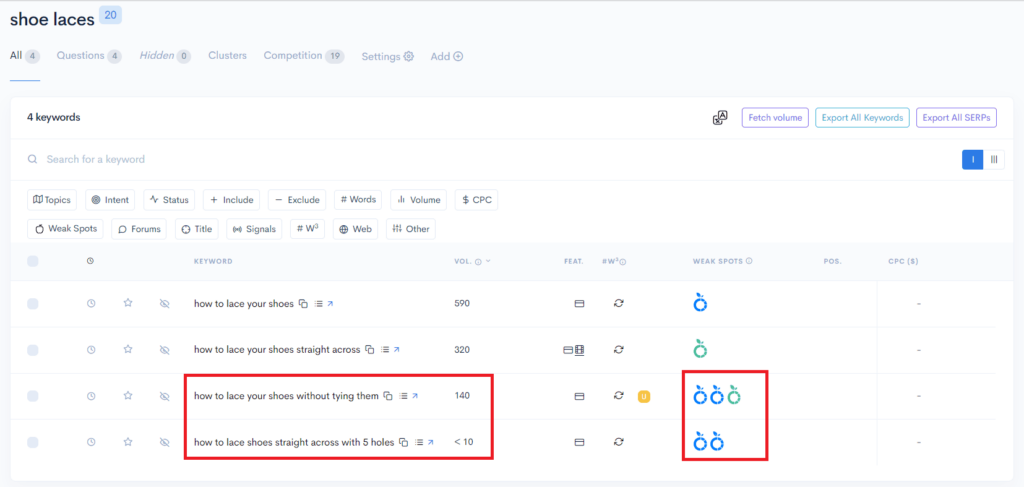This screenshot has height=487, width=1024.
Task: Open the Title filter
Action: (197, 229)
